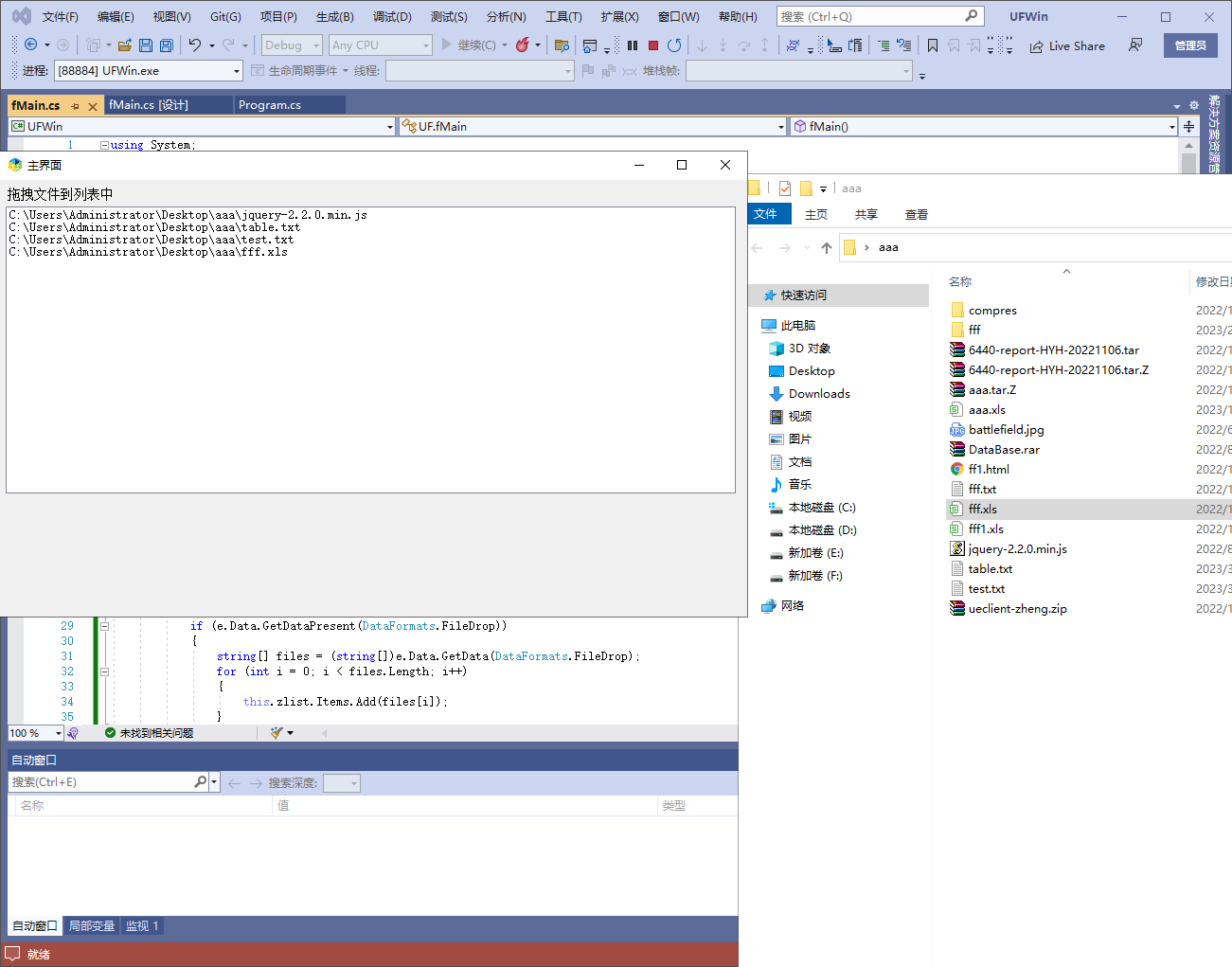The height and width of the screenshot is (967, 1232).
Task: Collapse the for loop at line 32
Action: [105, 672]
